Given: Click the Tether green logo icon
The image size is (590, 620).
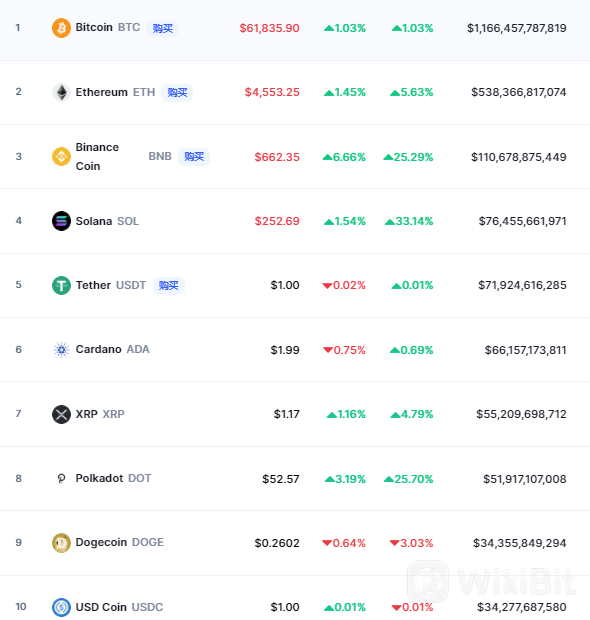Looking at the screenshot, I should point(61,285).
